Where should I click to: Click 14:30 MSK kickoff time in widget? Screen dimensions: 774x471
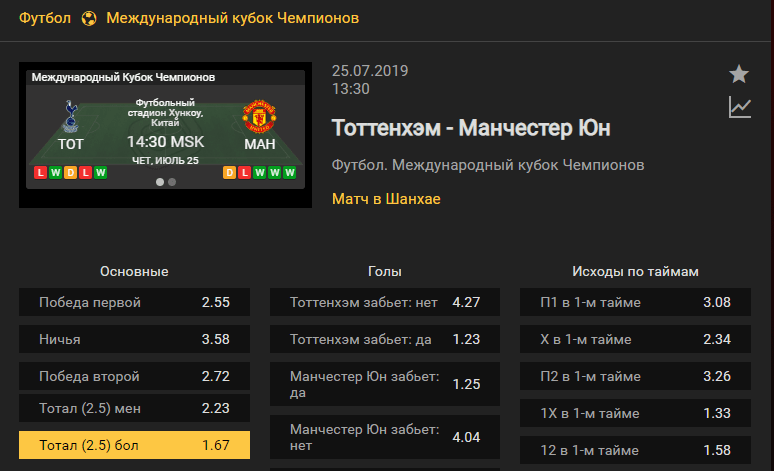pyautogui.click(x=165, y=142)
